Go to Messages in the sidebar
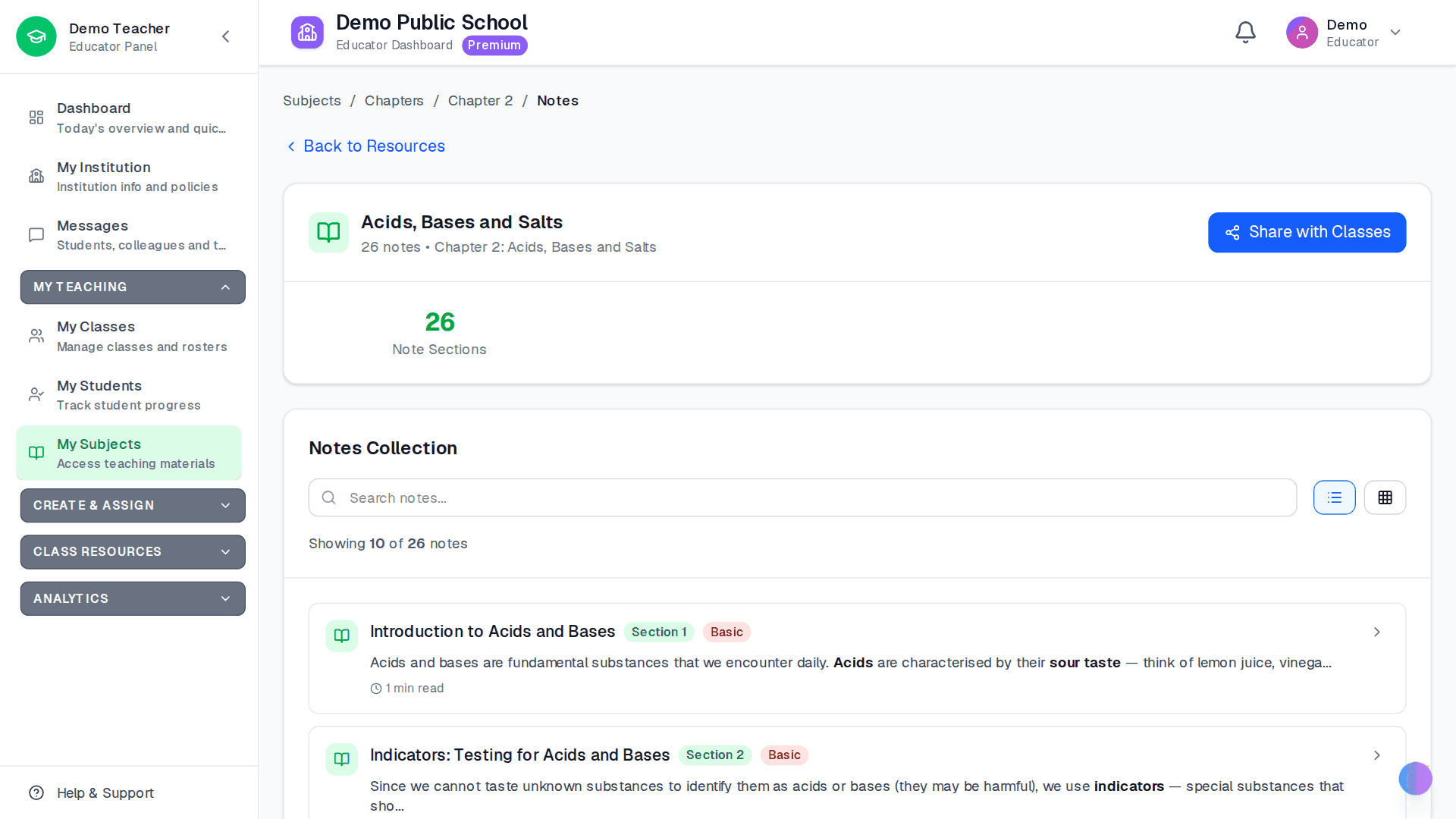This screenshot has width=1456, height=819. 129,235
